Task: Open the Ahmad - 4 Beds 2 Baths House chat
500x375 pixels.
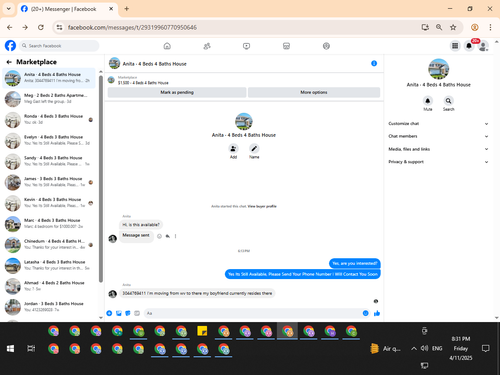Action: (x=49, y=286)
